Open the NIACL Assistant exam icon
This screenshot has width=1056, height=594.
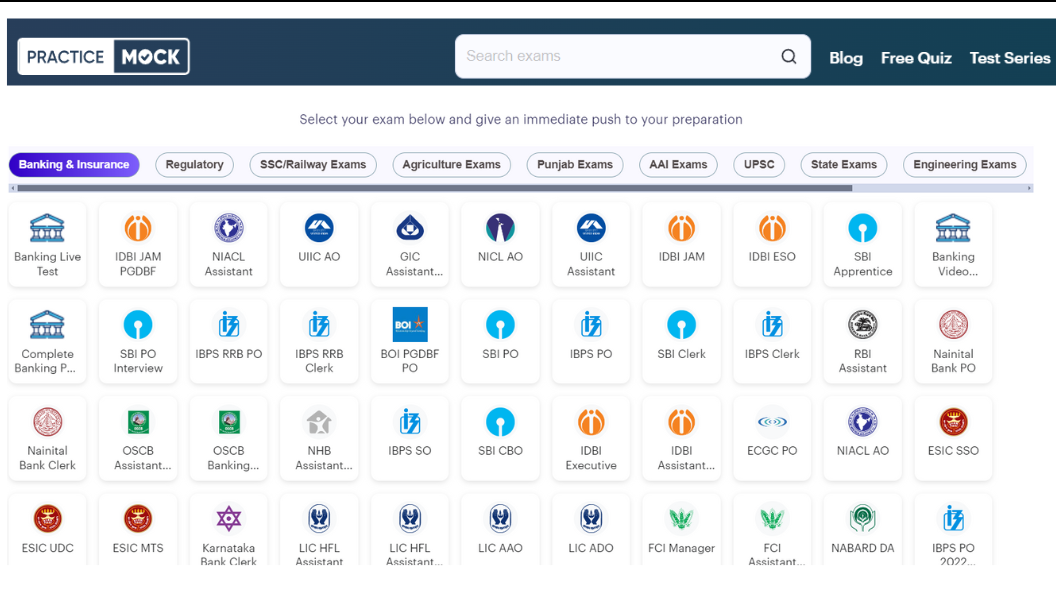(228, 228)
